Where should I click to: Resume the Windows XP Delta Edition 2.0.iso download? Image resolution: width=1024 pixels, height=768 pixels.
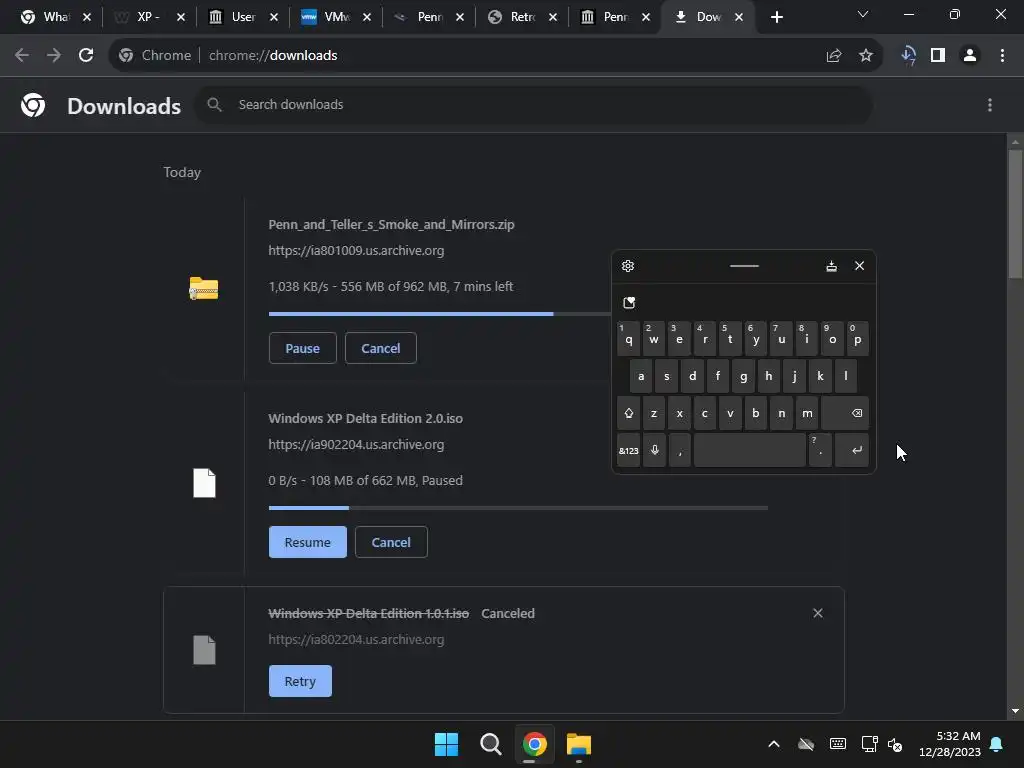click(308, 542)
